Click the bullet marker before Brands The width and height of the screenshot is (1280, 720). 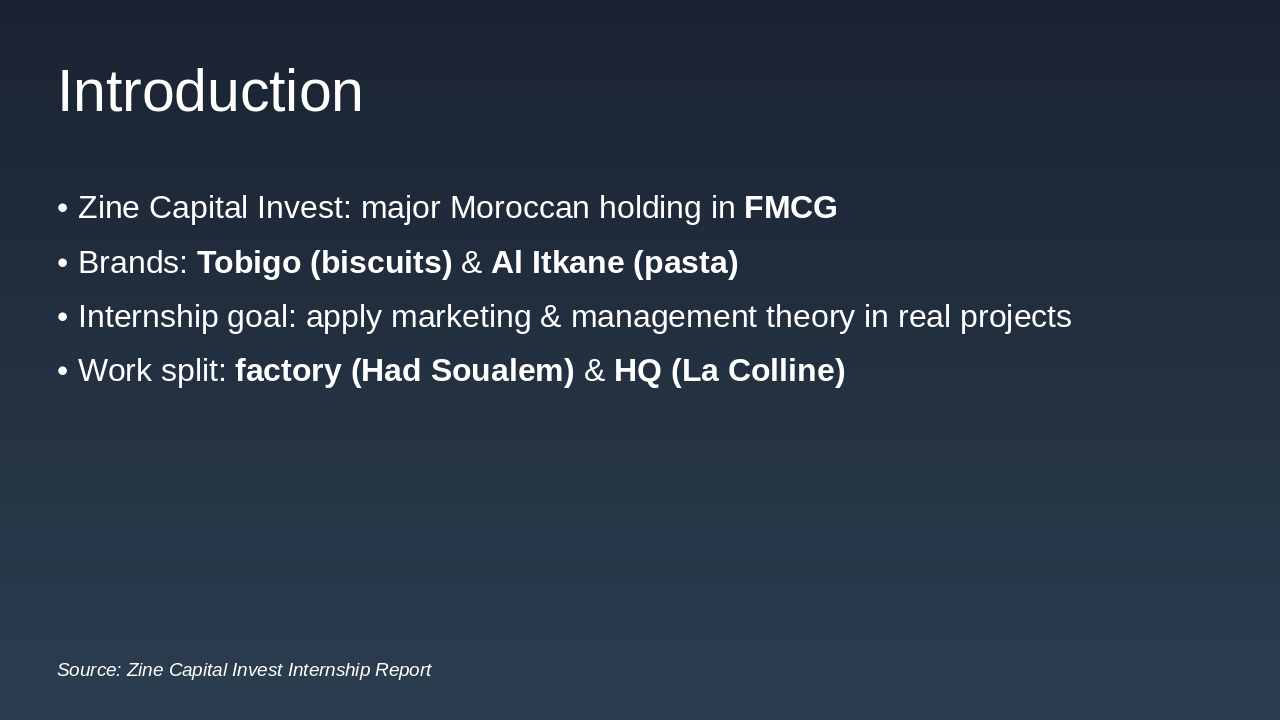pos(63,263)
